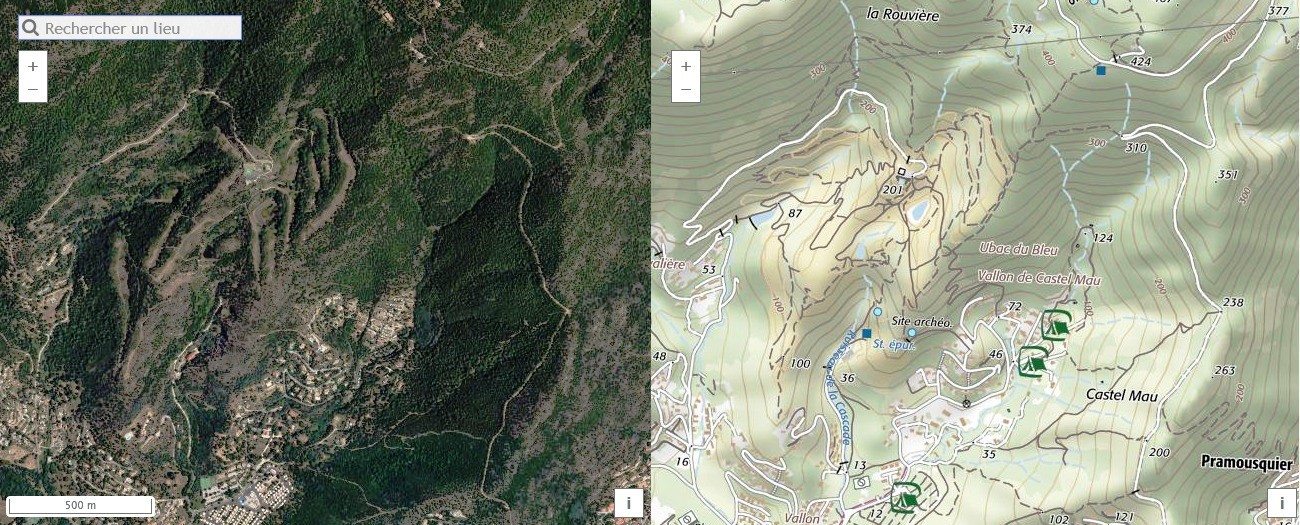Click the blue square near St. épur. label
1300x525 pixels.
pos(866,334)
